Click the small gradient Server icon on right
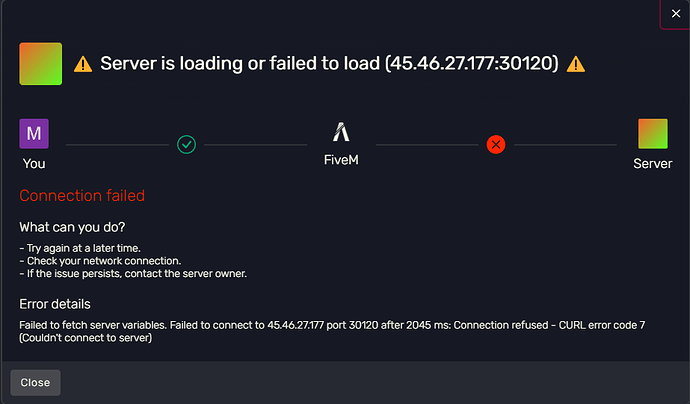690x404 pixels. (653, 133)
